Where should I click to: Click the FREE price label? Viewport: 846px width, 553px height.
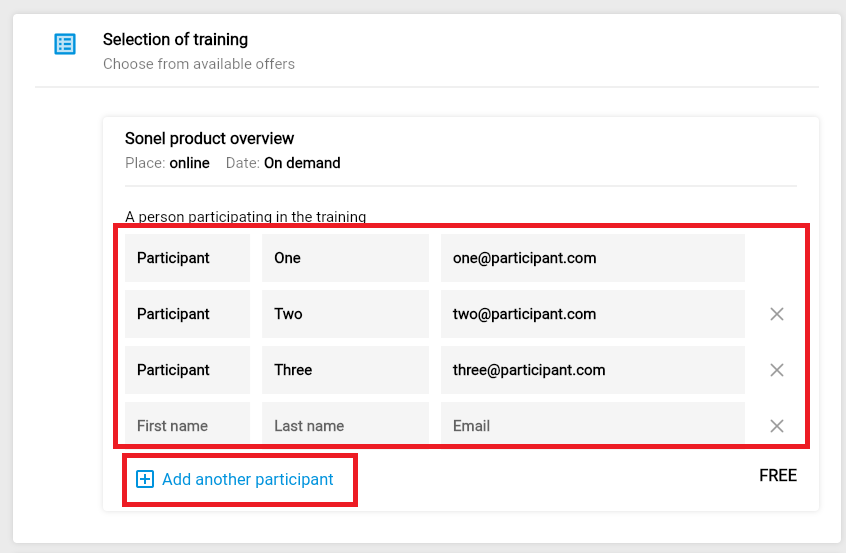click(x=777, y=475)
